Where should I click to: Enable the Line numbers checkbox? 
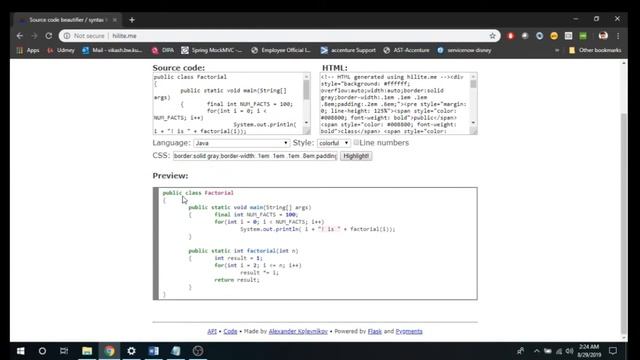point(356,142)
